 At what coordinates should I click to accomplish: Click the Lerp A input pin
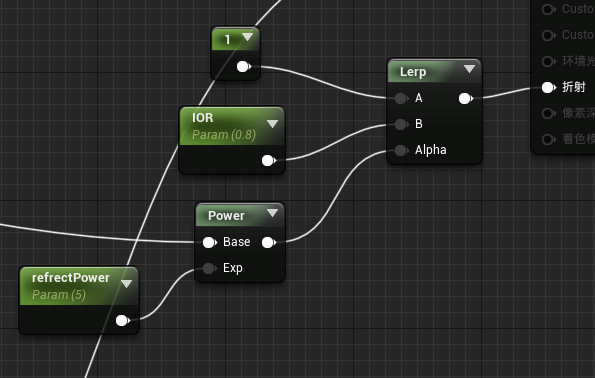point(401,98)
